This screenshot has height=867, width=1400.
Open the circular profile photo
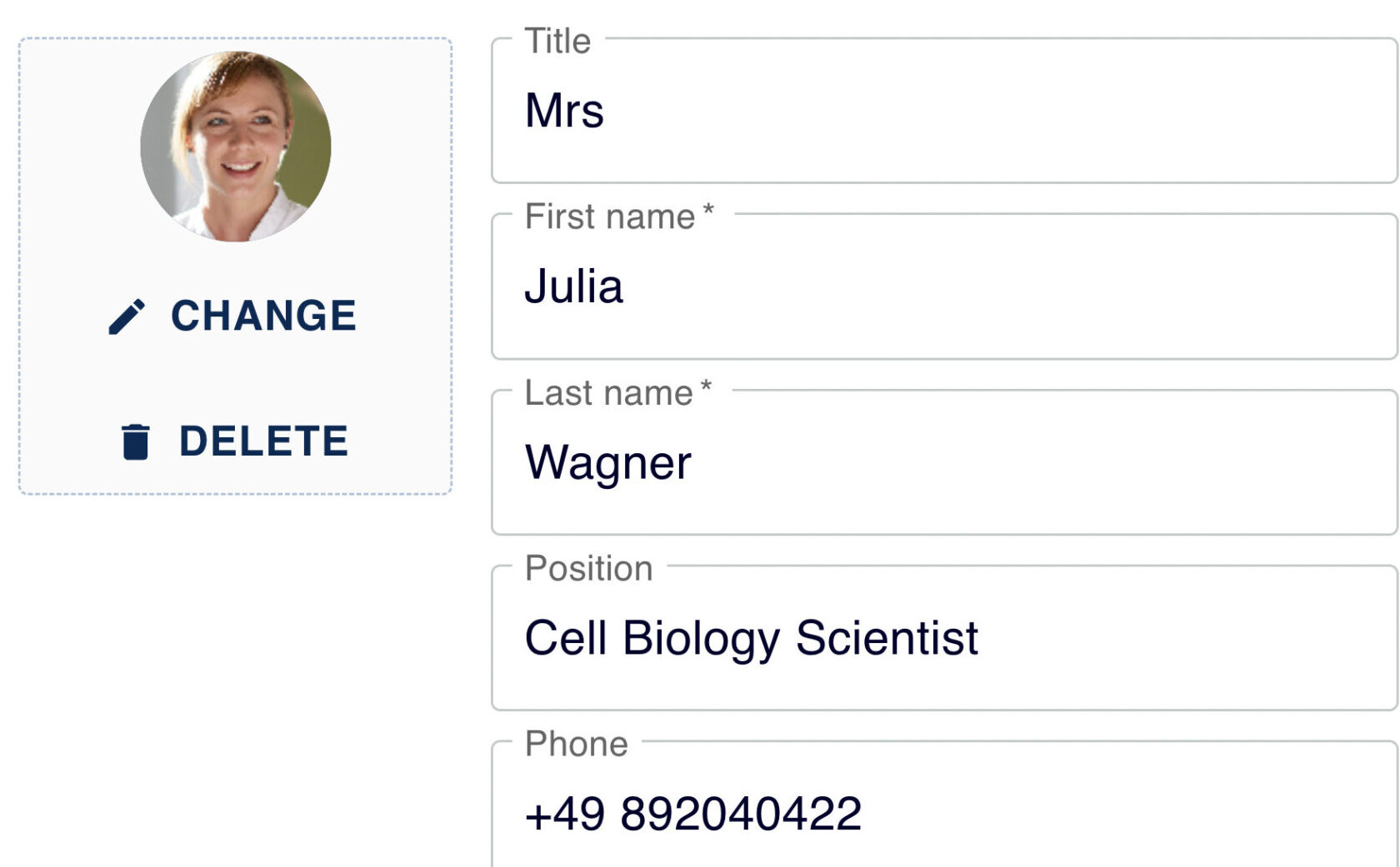coord(236,147)
